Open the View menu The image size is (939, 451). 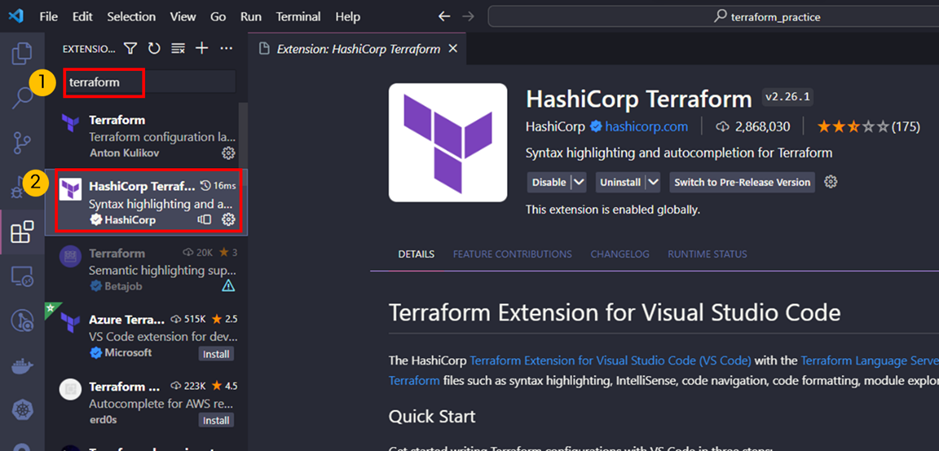183,17
